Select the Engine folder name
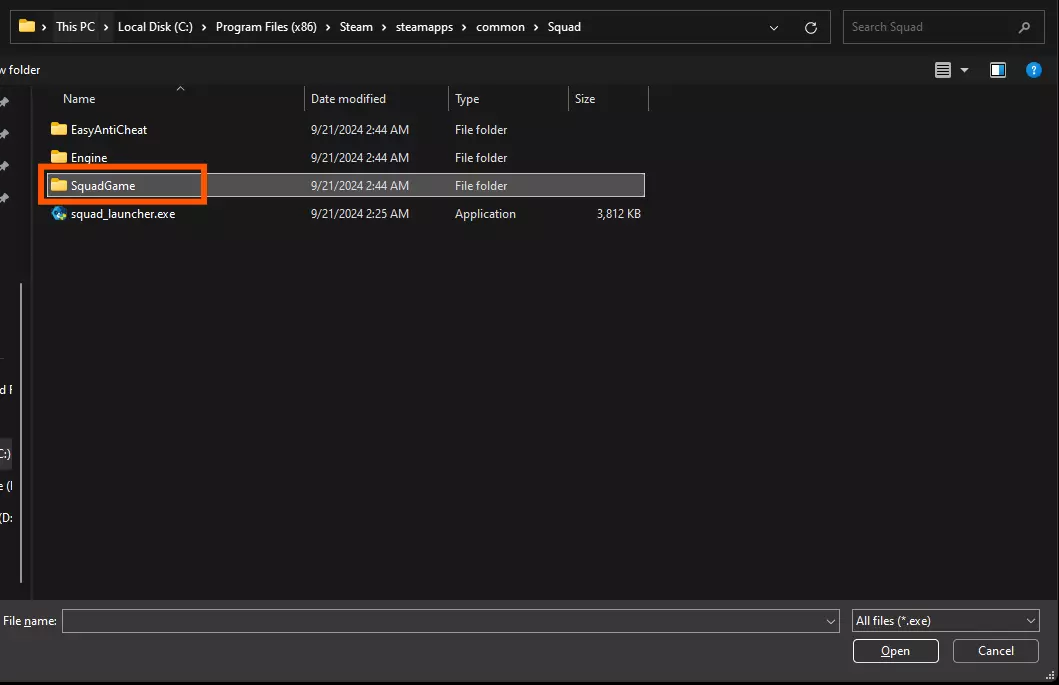 click(x=89, y=157)
